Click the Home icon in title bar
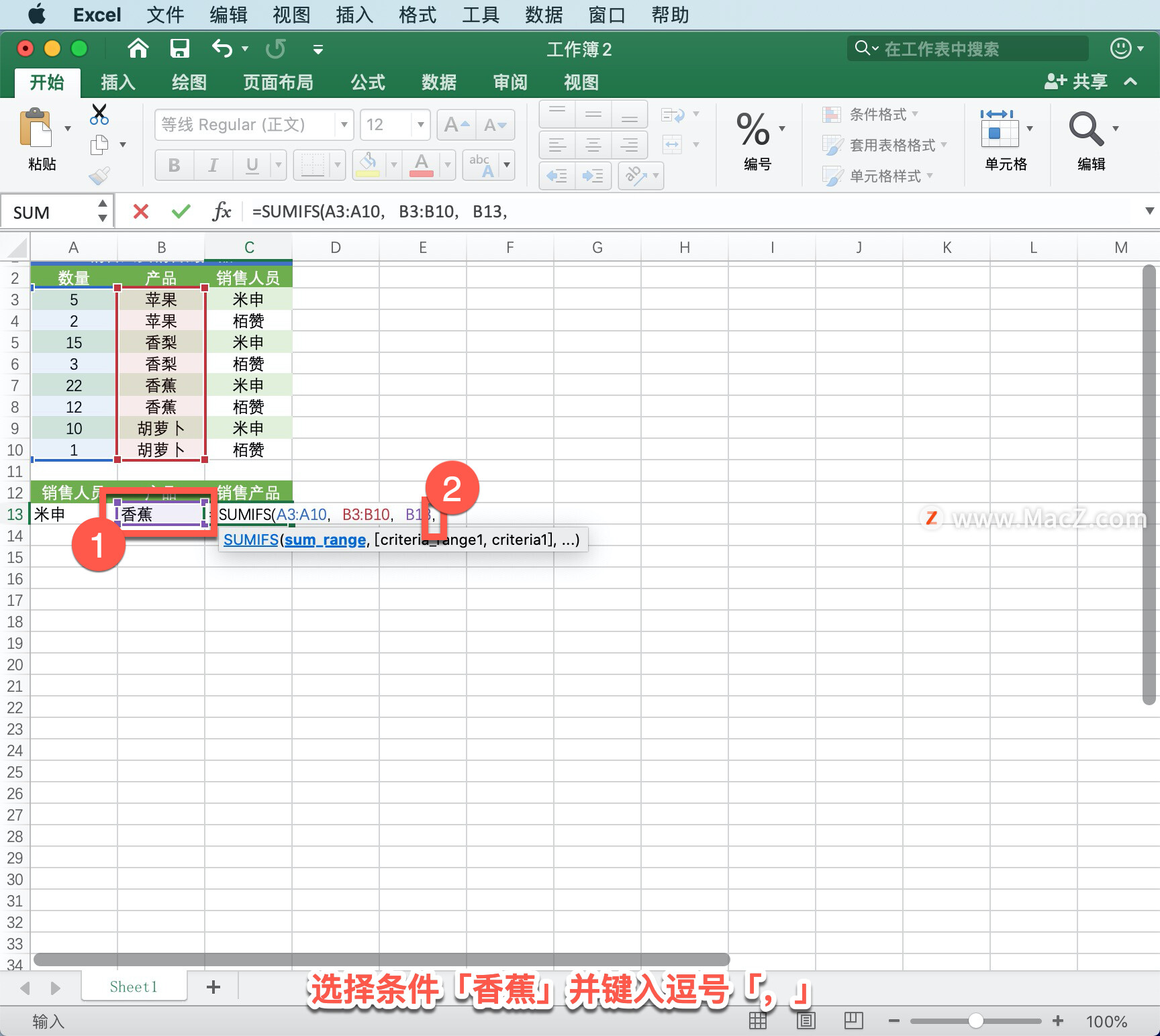Viewport: 1160px width, 1036px height. coord(138,48)
